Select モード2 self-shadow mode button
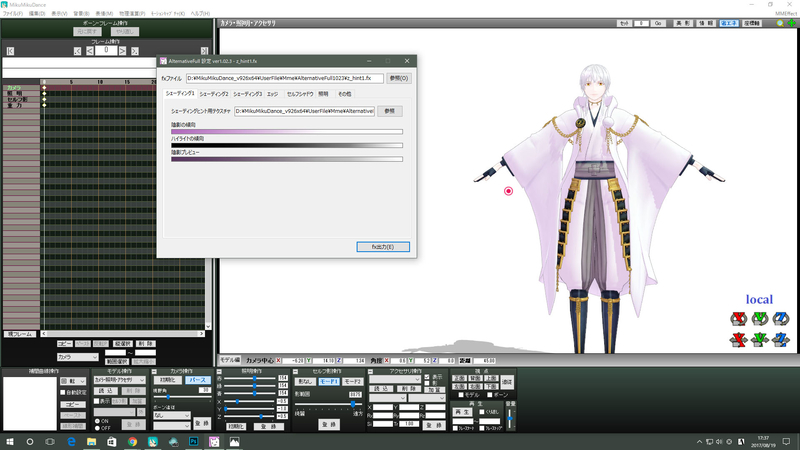The image size is (800, 450). tap(352, 381)
